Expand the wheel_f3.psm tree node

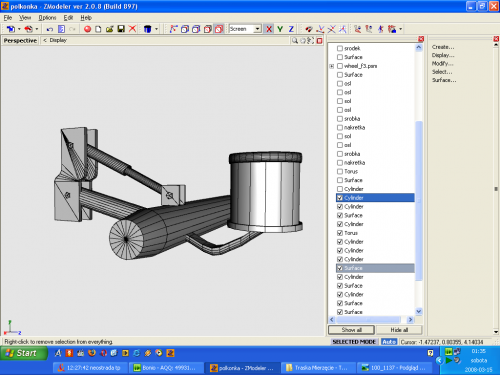point(332,66)
